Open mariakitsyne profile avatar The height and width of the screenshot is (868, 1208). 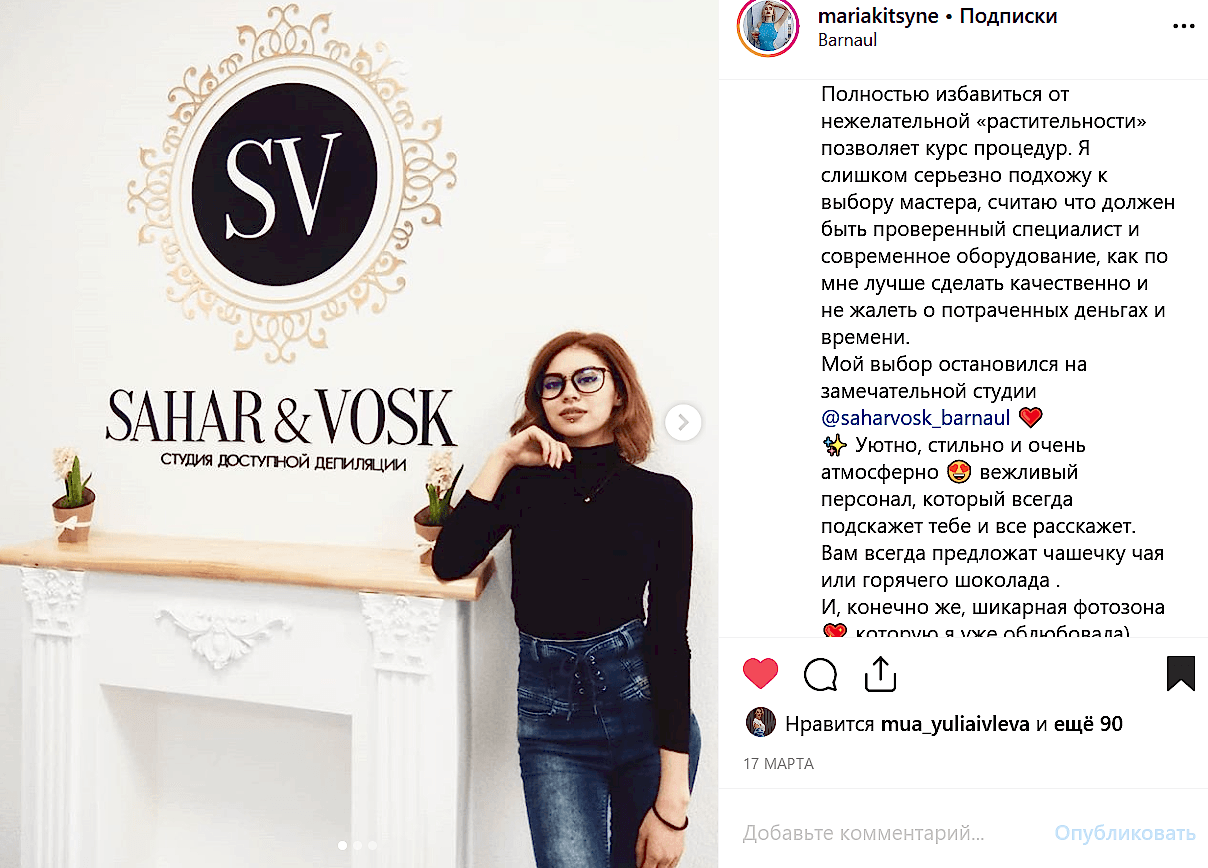click(x=768, y=26)
